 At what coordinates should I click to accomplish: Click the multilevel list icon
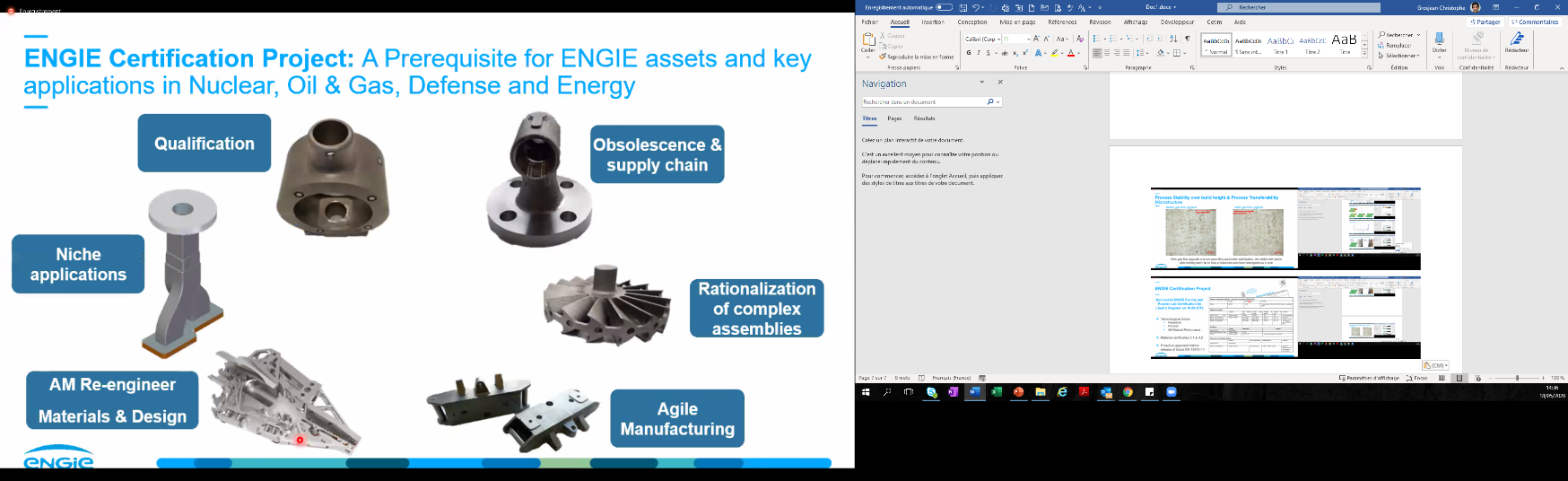click(x=1129, y=39)
